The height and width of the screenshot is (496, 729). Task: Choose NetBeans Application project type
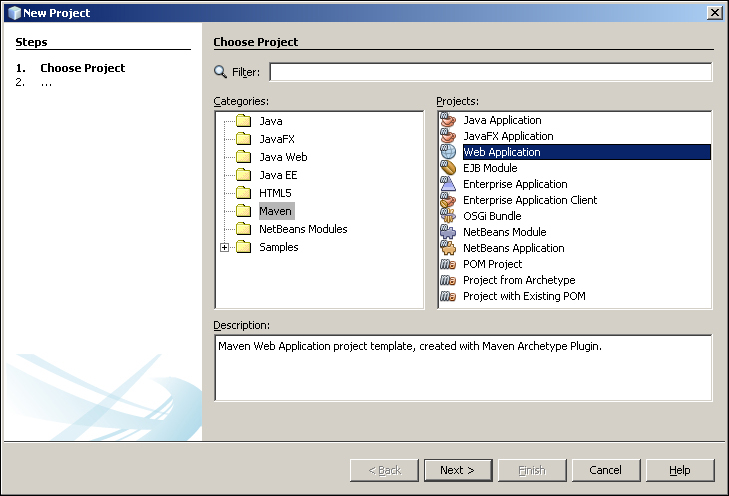pos(514,248)
